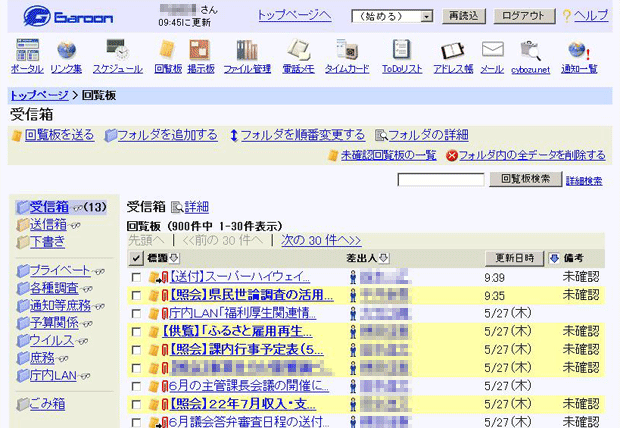Open the cybozu.net icon
The height and width of the screenshot is (428, 620).
530,50
